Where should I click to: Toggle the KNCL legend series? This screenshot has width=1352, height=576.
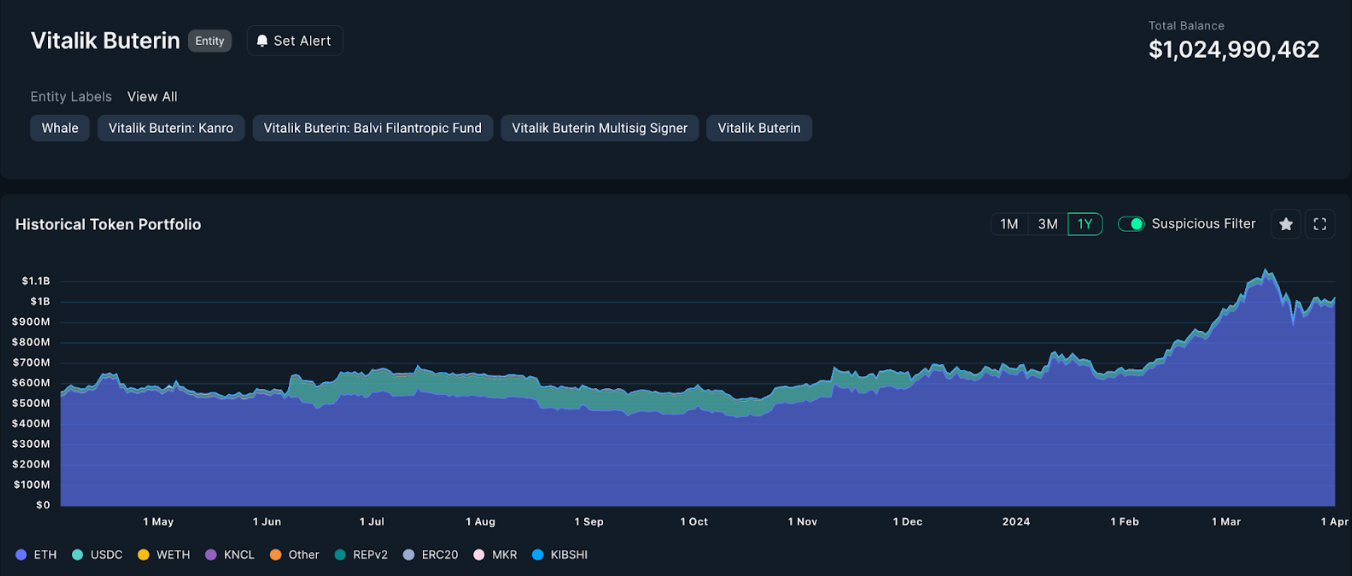[x=230, y=555]
